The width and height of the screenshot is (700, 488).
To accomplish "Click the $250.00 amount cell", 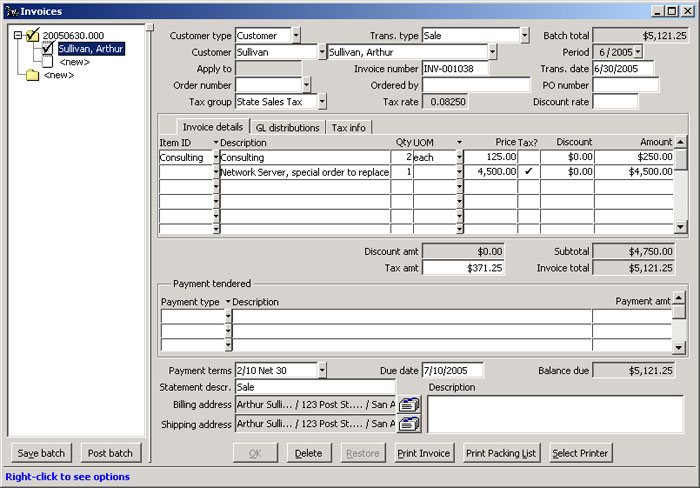I will (x=634, y=157).
